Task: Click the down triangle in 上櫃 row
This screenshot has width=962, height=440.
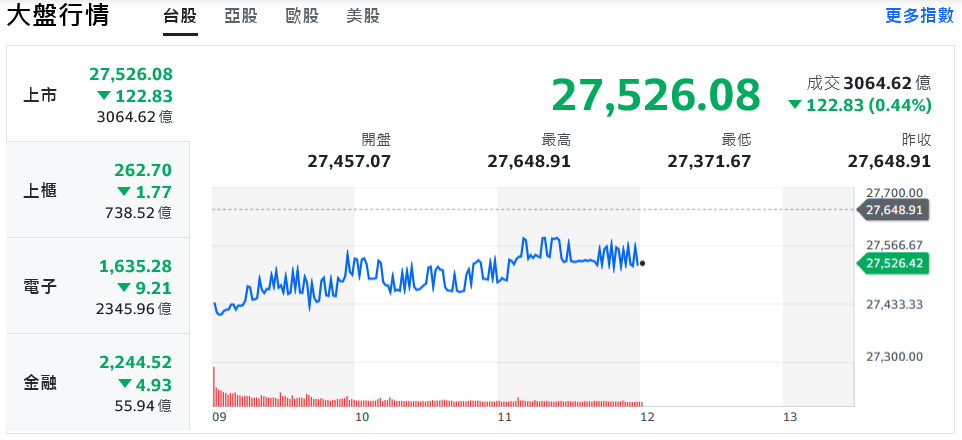Action: tap(124, 192)
